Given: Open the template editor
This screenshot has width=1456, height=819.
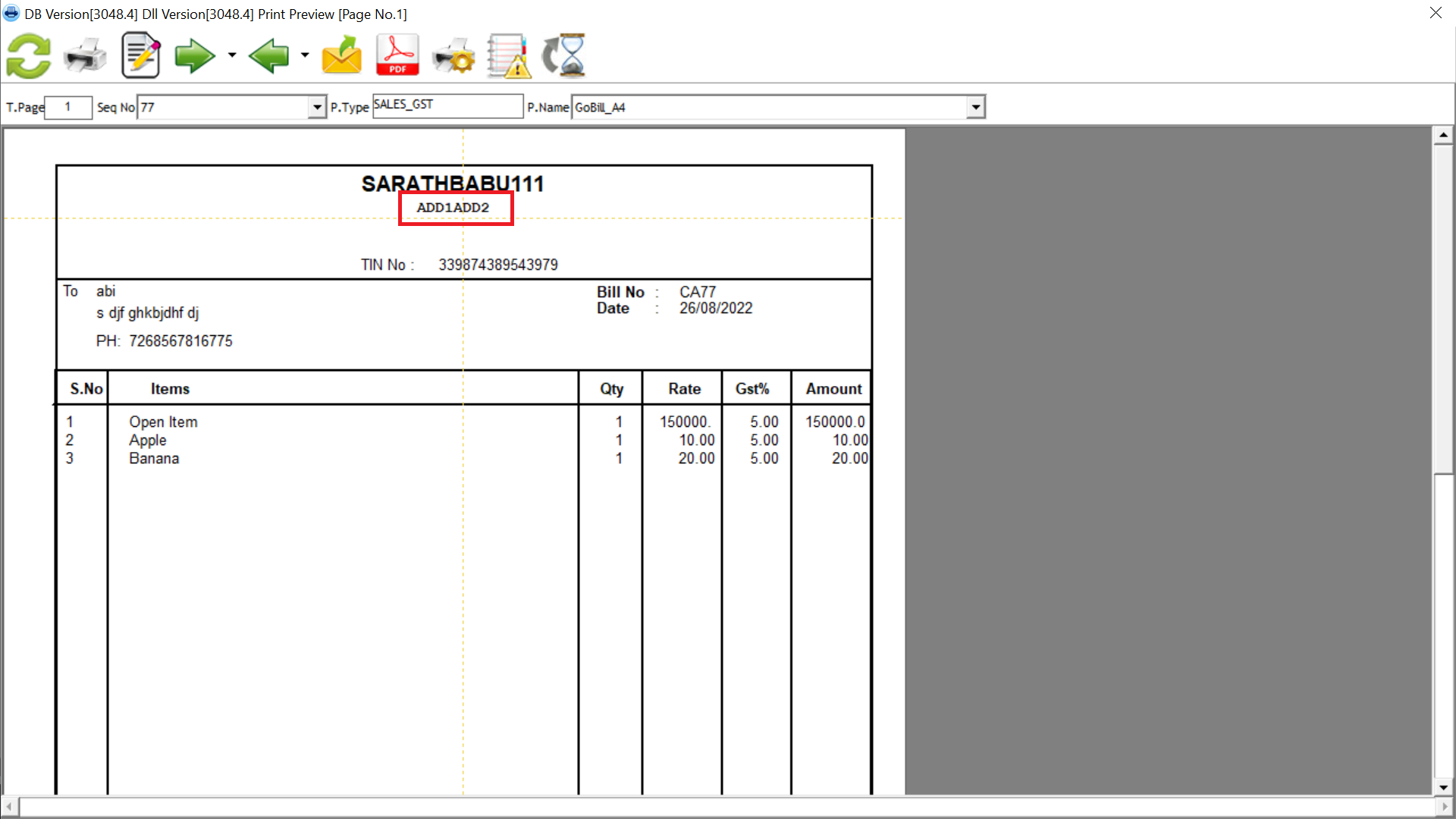Looking at the screenshot, I should pos(140,55).
